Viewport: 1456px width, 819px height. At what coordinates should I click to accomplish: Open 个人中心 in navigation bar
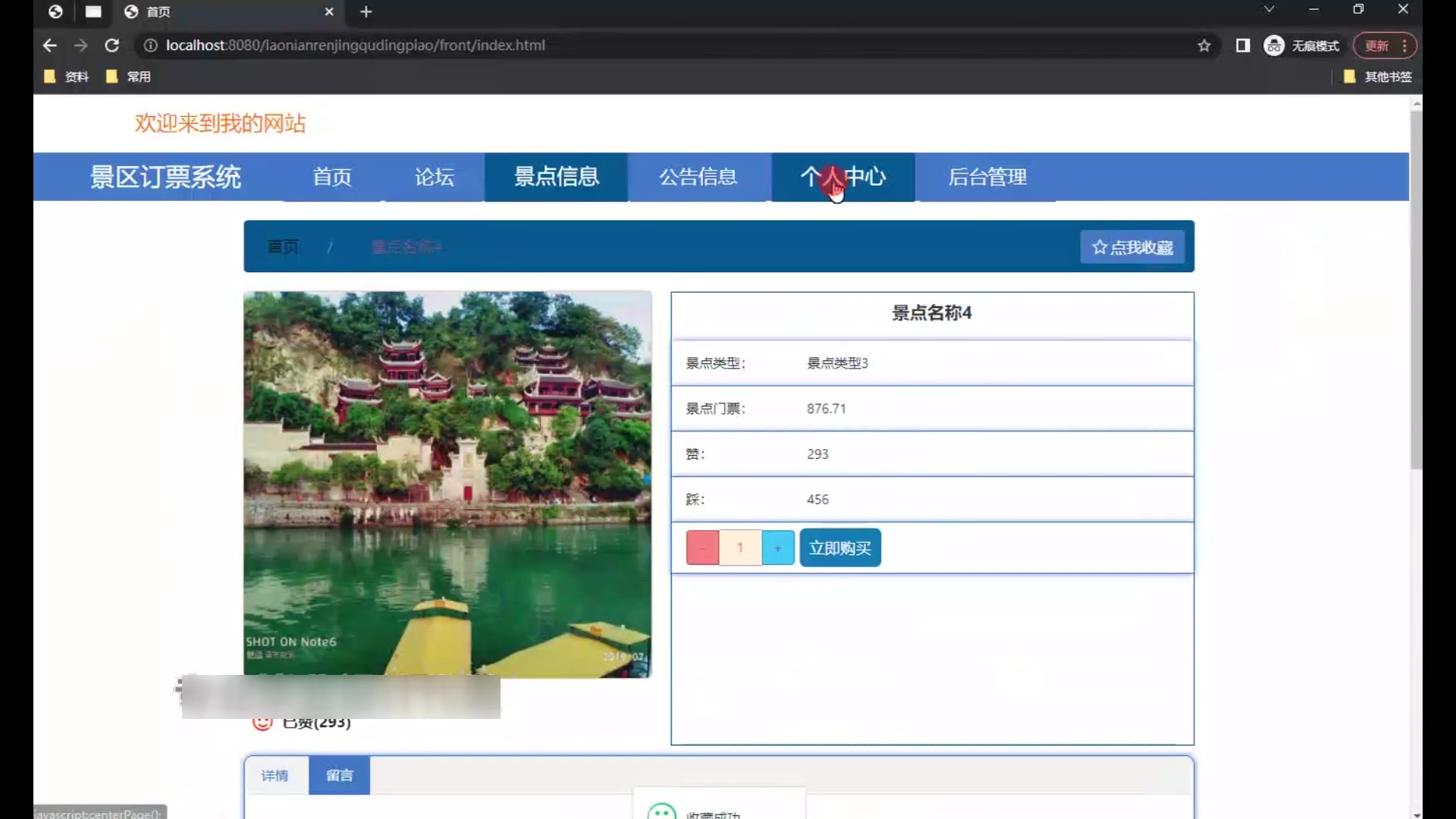pyautogui.click(x=843, y=177)
